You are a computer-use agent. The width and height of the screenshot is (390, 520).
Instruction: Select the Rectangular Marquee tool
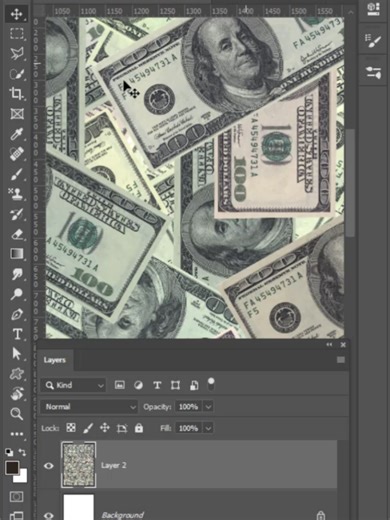point(16,34)
